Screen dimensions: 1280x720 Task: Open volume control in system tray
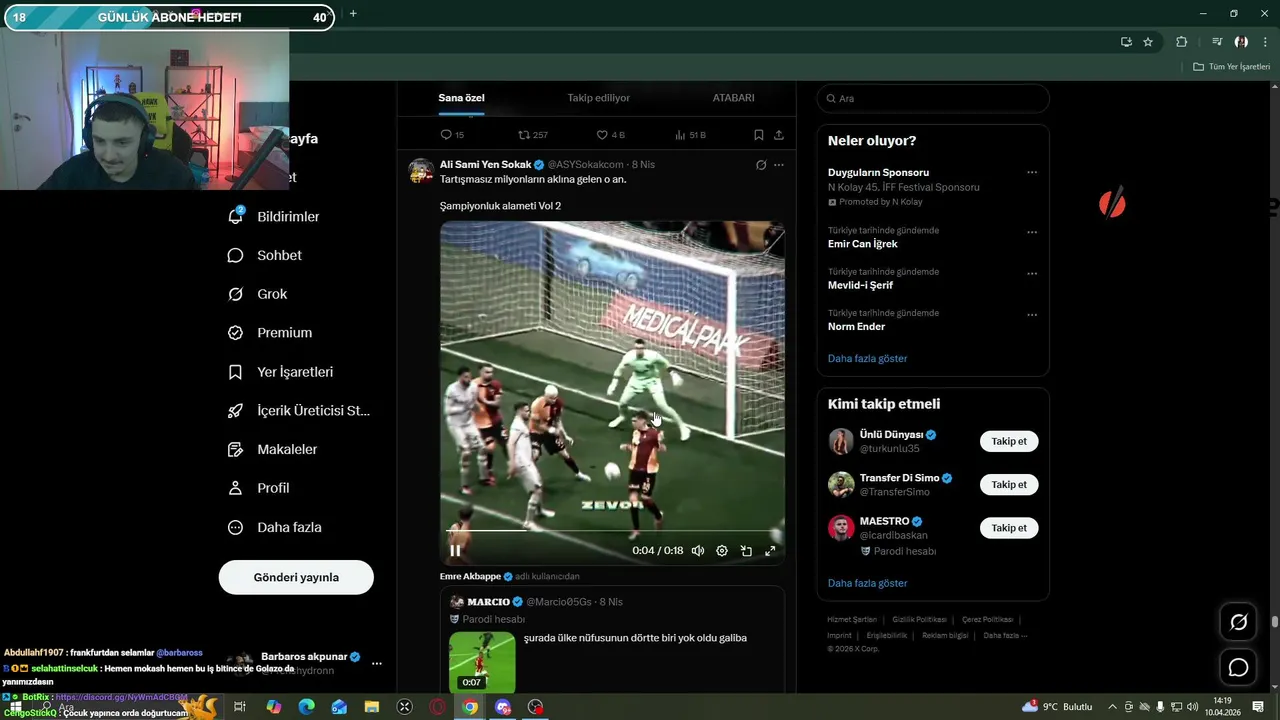(x=1192, y=707)
